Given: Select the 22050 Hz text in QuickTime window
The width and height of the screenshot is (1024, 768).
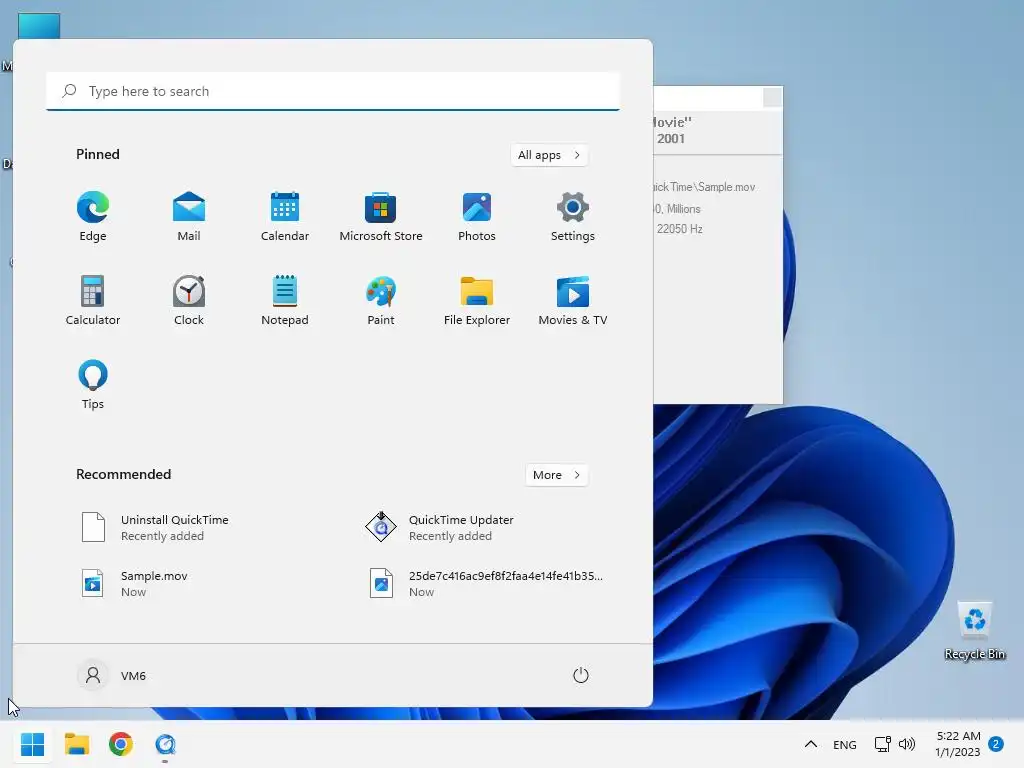Looking at the screenshot, I should click(x=679, y=229).
